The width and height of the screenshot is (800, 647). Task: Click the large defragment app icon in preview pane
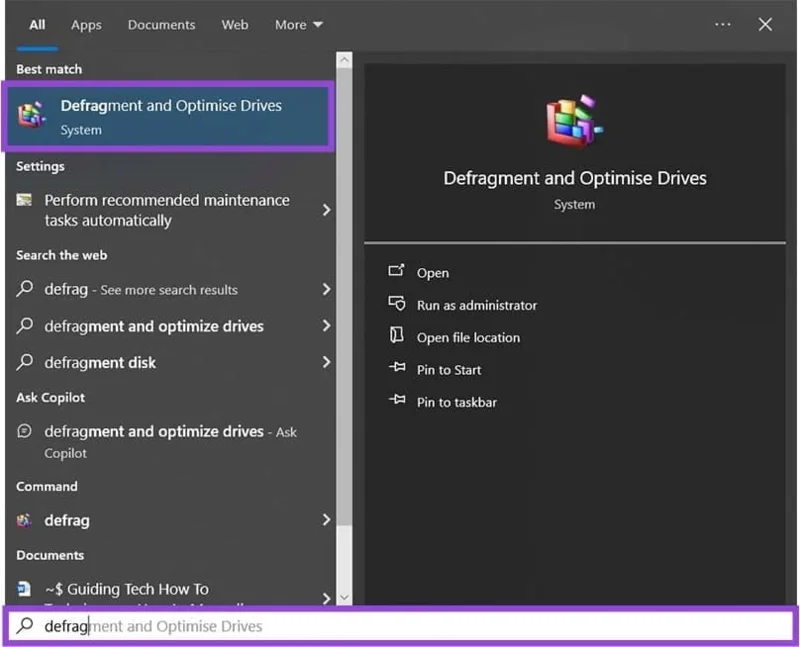pyautogui.click(x=574, y=123)
